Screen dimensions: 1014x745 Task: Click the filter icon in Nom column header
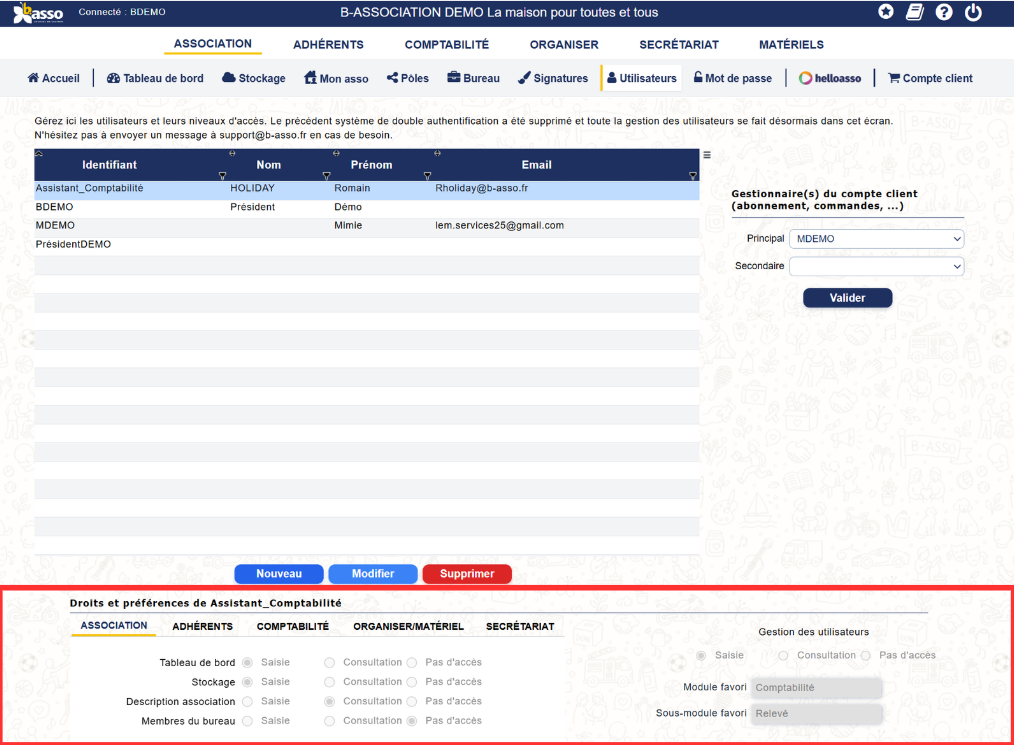point(327,176)
